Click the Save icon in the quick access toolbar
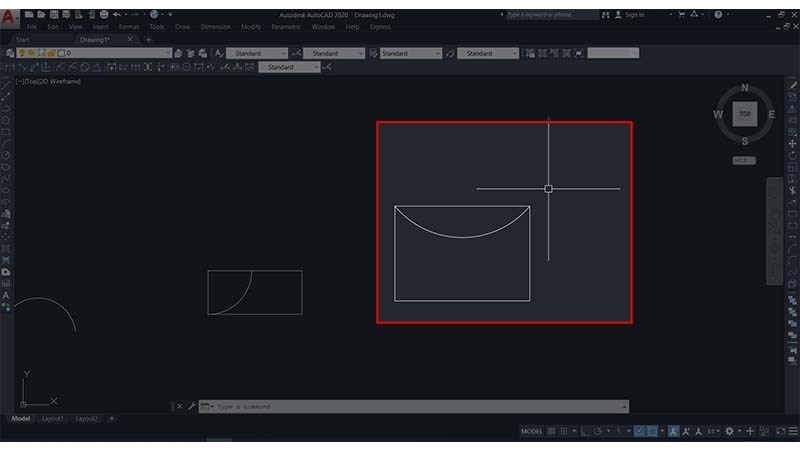This screenshot has width=800, height=450. point(54,14)
